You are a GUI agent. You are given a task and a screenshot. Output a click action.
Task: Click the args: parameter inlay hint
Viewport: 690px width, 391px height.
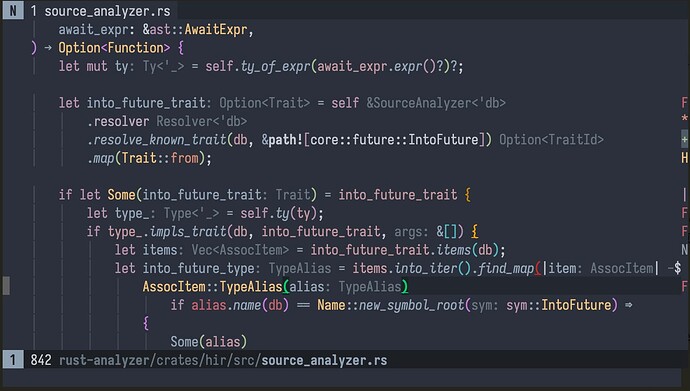(x=411, y=231)
